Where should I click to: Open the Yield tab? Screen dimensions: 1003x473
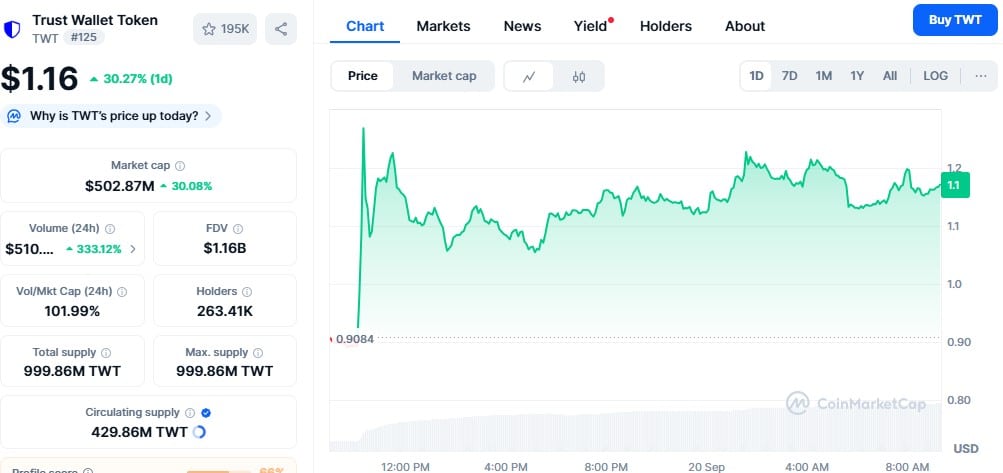(592, 26)
